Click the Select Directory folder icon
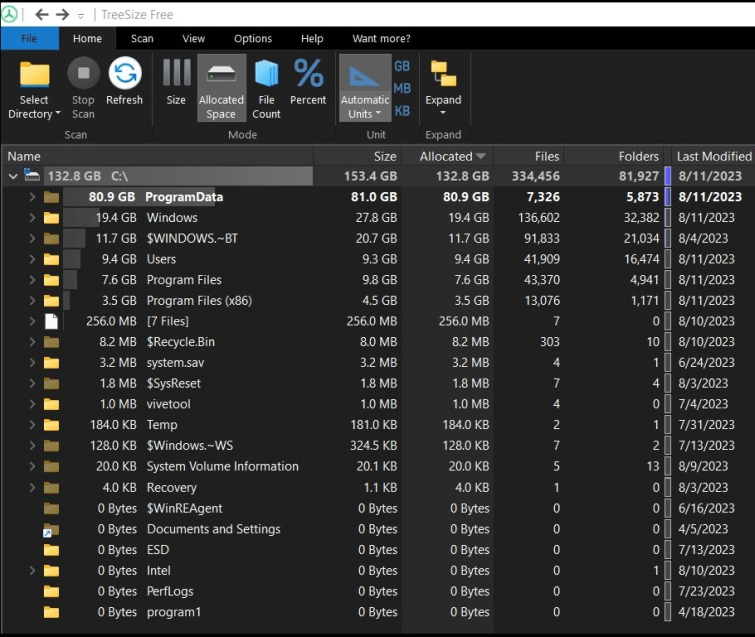 [35, 75]
